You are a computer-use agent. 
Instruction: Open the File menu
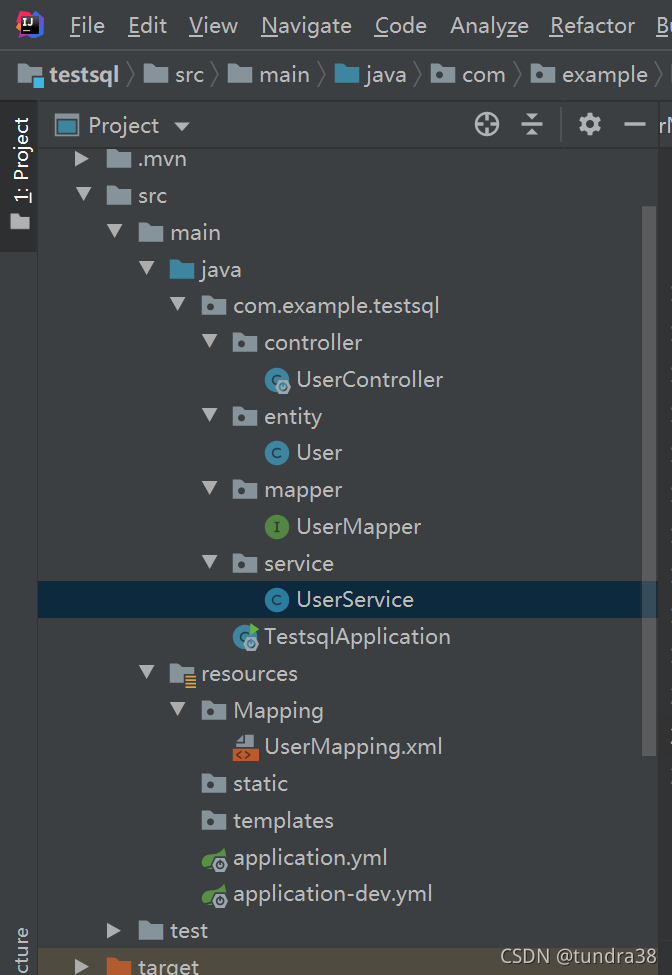click(x=87, y=25)
